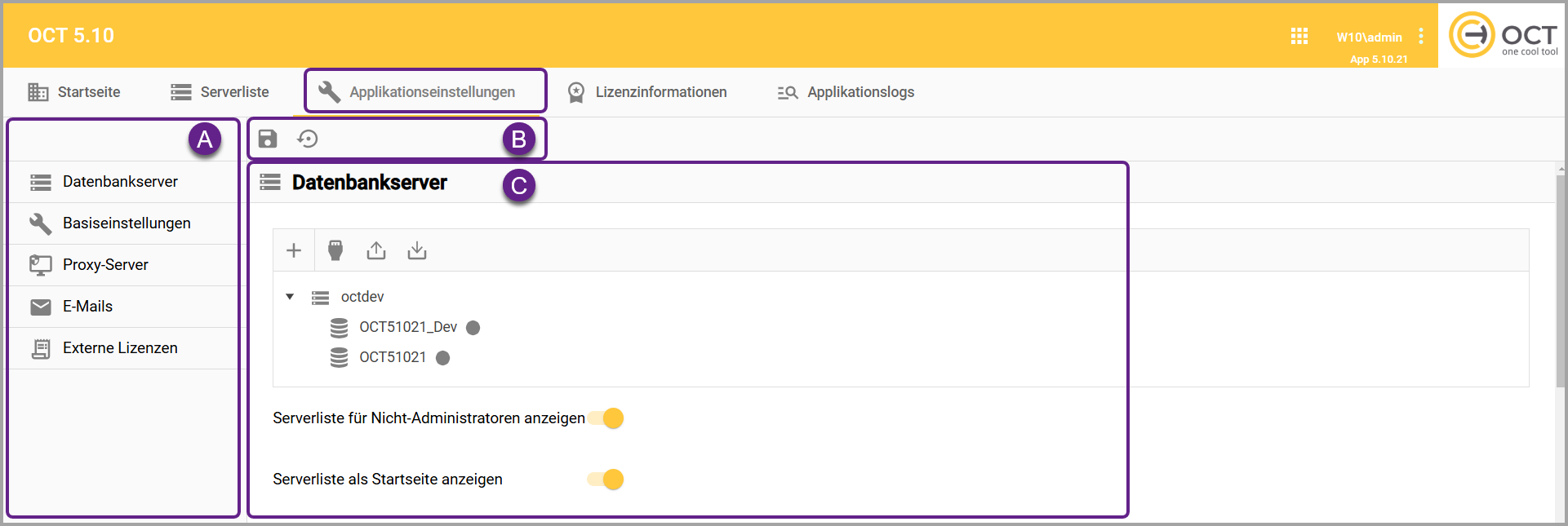Image resolution: width=1568 pixels, height=526 pixels.
Task: Click the import download arrow icon
Action: coord(417,250)
